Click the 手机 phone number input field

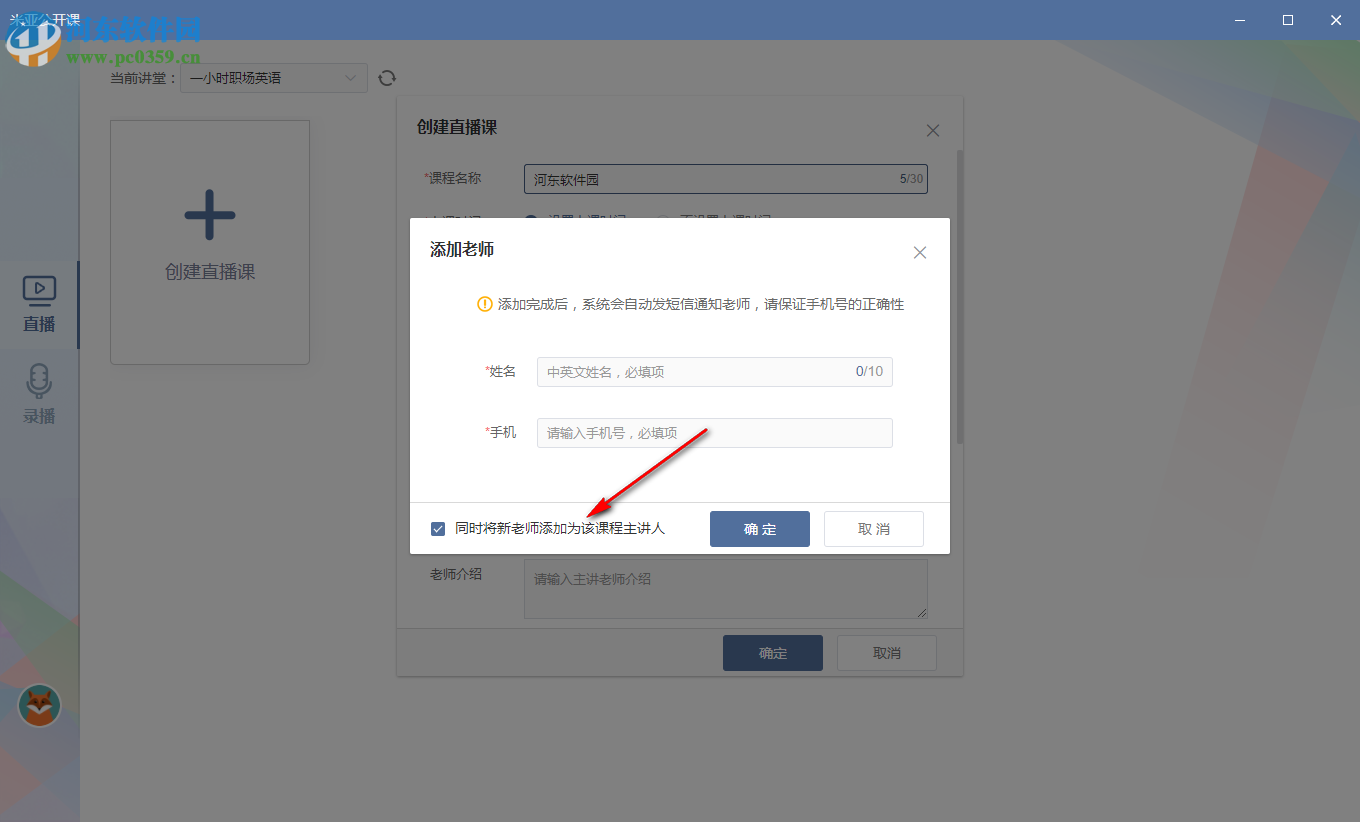[714, 432]
